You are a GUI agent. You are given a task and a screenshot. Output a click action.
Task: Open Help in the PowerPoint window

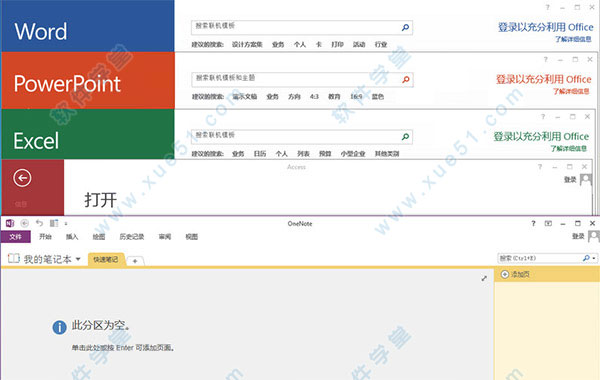(x=546, y=59)
